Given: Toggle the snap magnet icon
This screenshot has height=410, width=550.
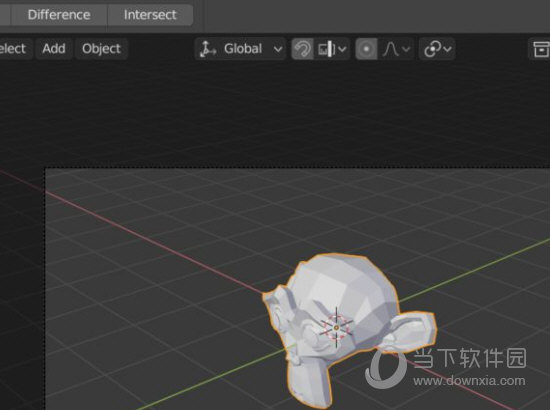Looking at the screenshot, I should [302, 49].
